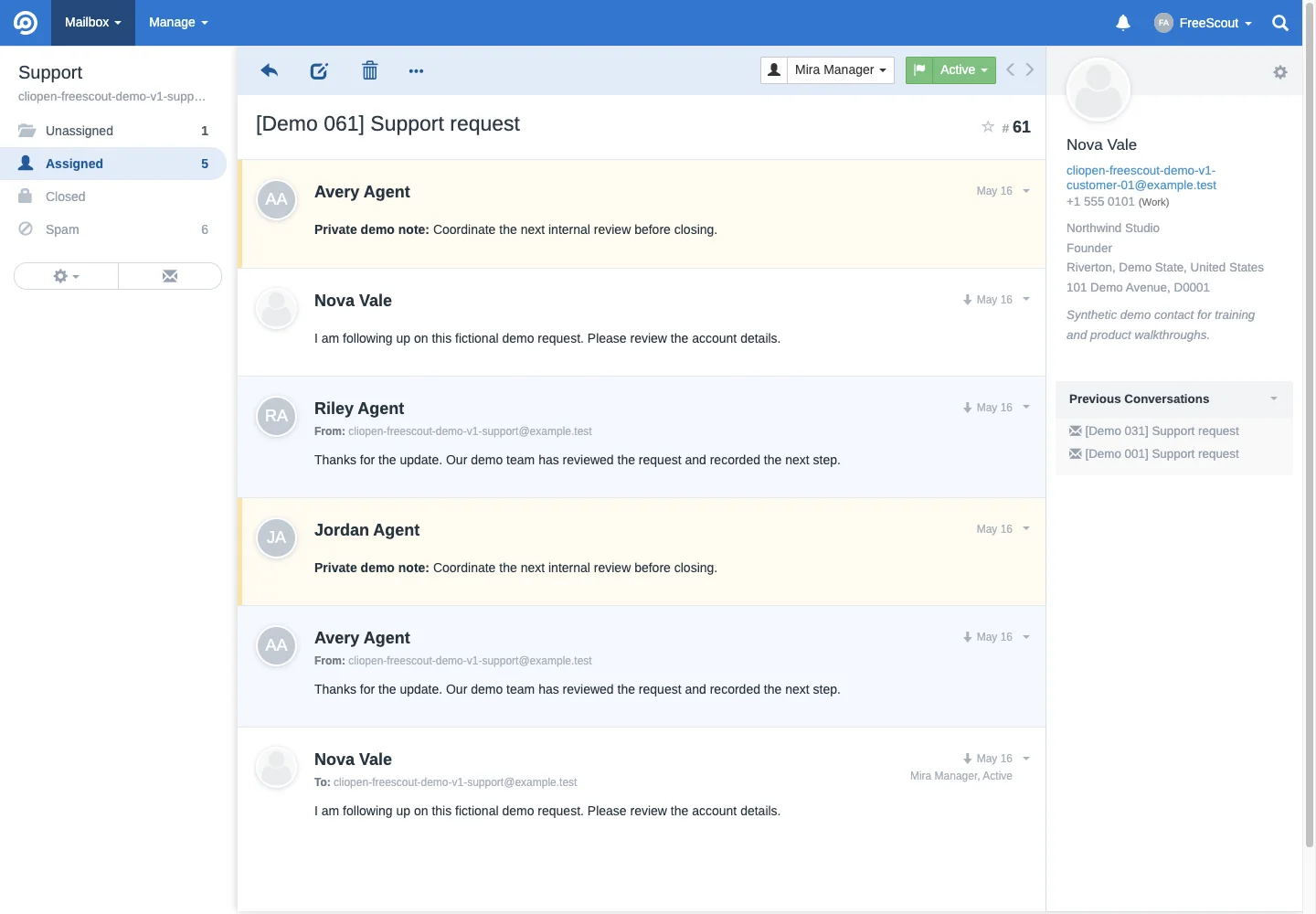
Task: Click Support mailbox heading
Action: (50, 72)
